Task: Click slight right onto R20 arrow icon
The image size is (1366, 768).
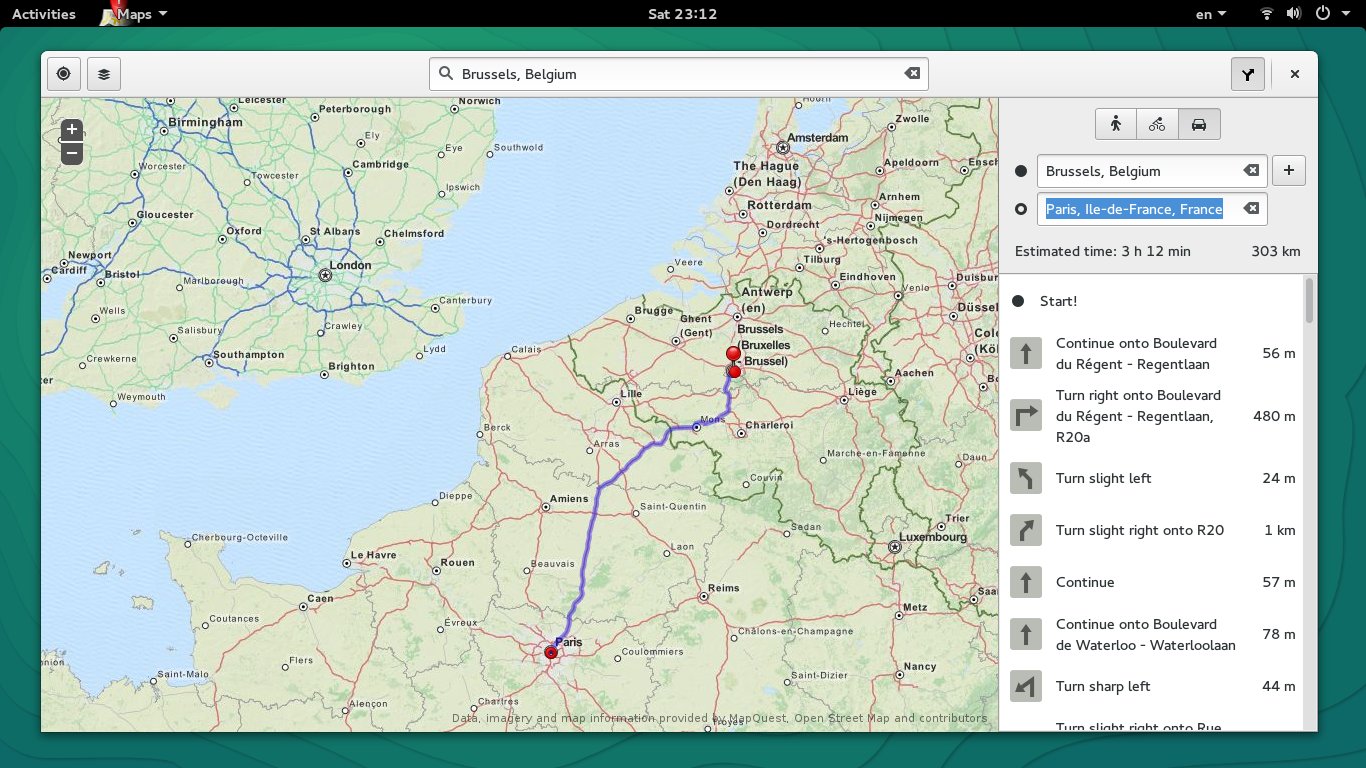Action: tap(1026, 530)
